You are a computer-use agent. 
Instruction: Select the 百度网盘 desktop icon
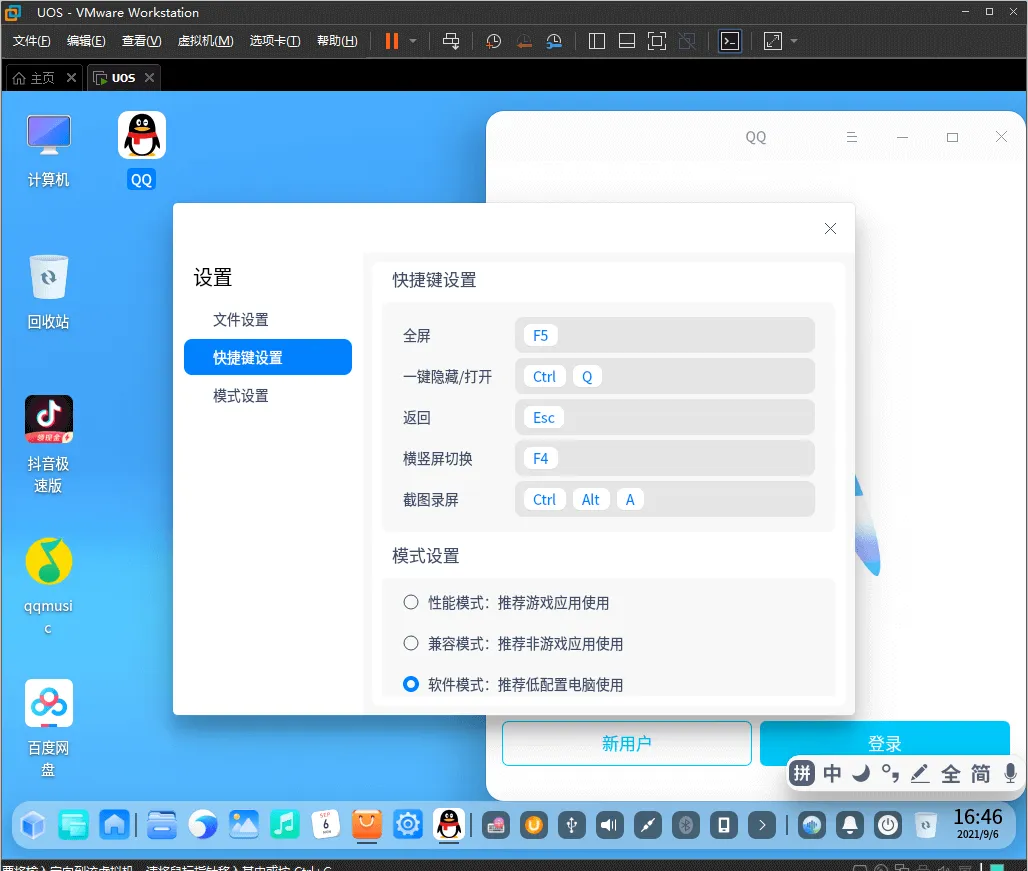[49, 727]
